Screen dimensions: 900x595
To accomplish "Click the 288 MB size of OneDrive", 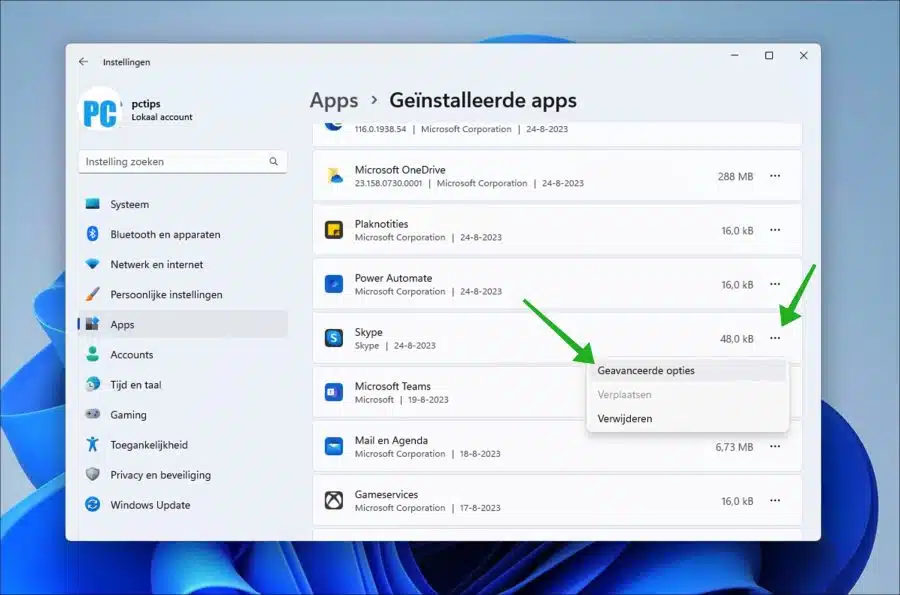I will 735,176.
